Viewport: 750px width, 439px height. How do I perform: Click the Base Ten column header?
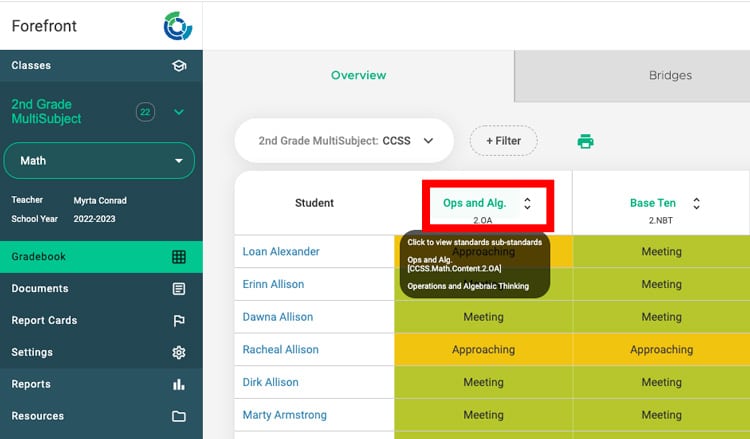(652, 203)
